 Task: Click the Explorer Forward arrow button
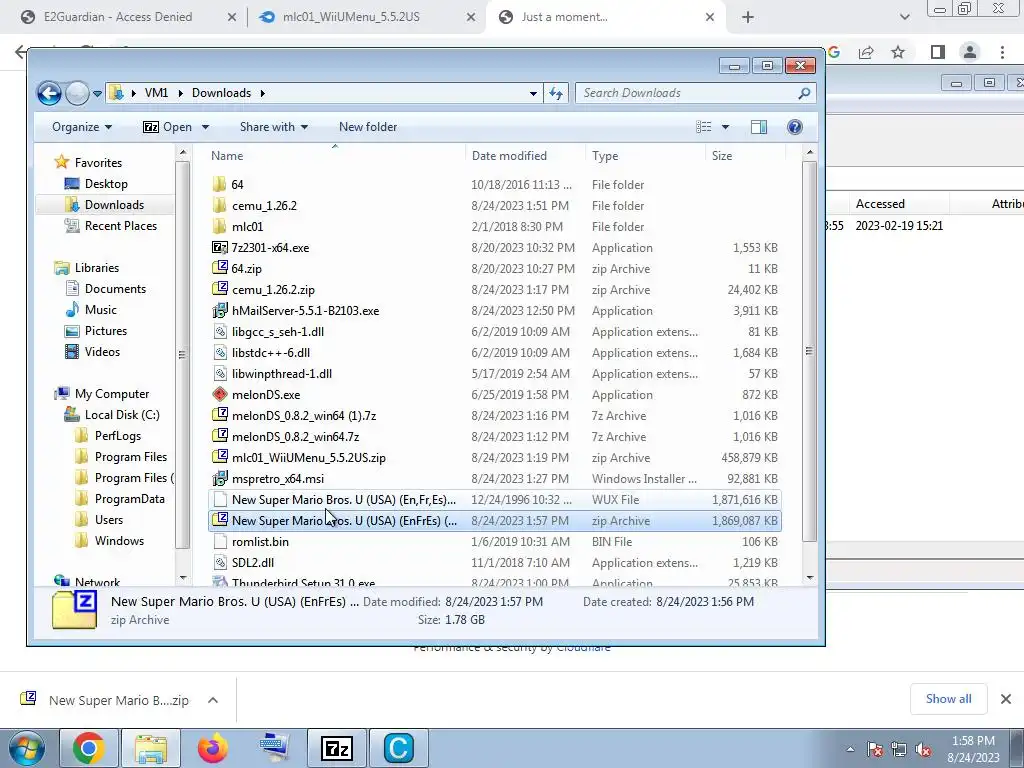point(77,93)
